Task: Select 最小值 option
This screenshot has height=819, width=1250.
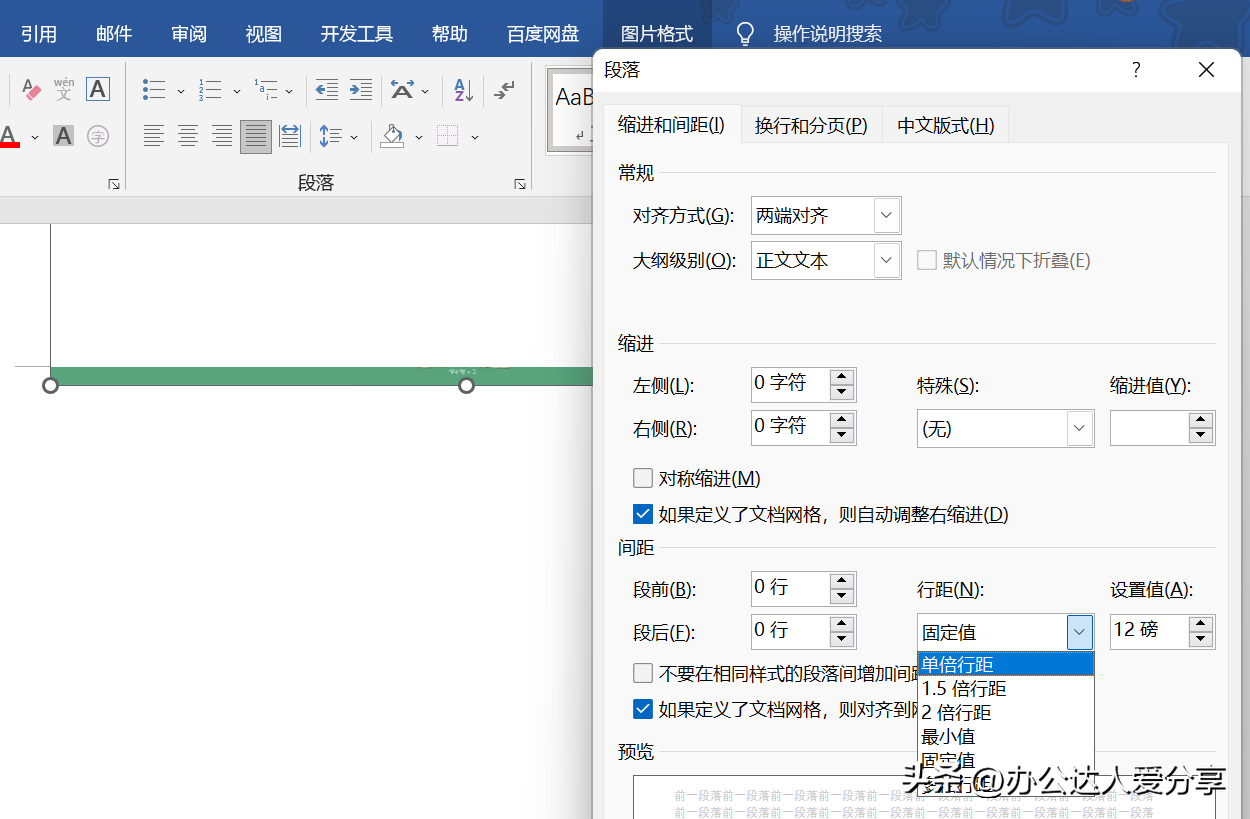Action: point(1006,737)
